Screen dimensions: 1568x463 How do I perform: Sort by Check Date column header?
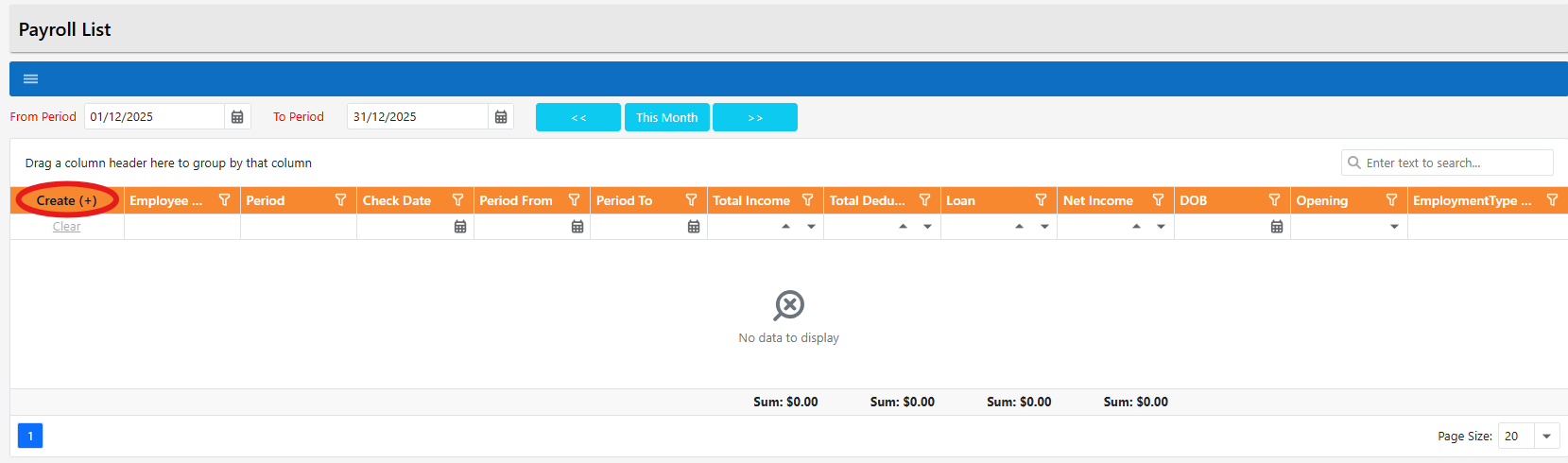click(397, 200)
